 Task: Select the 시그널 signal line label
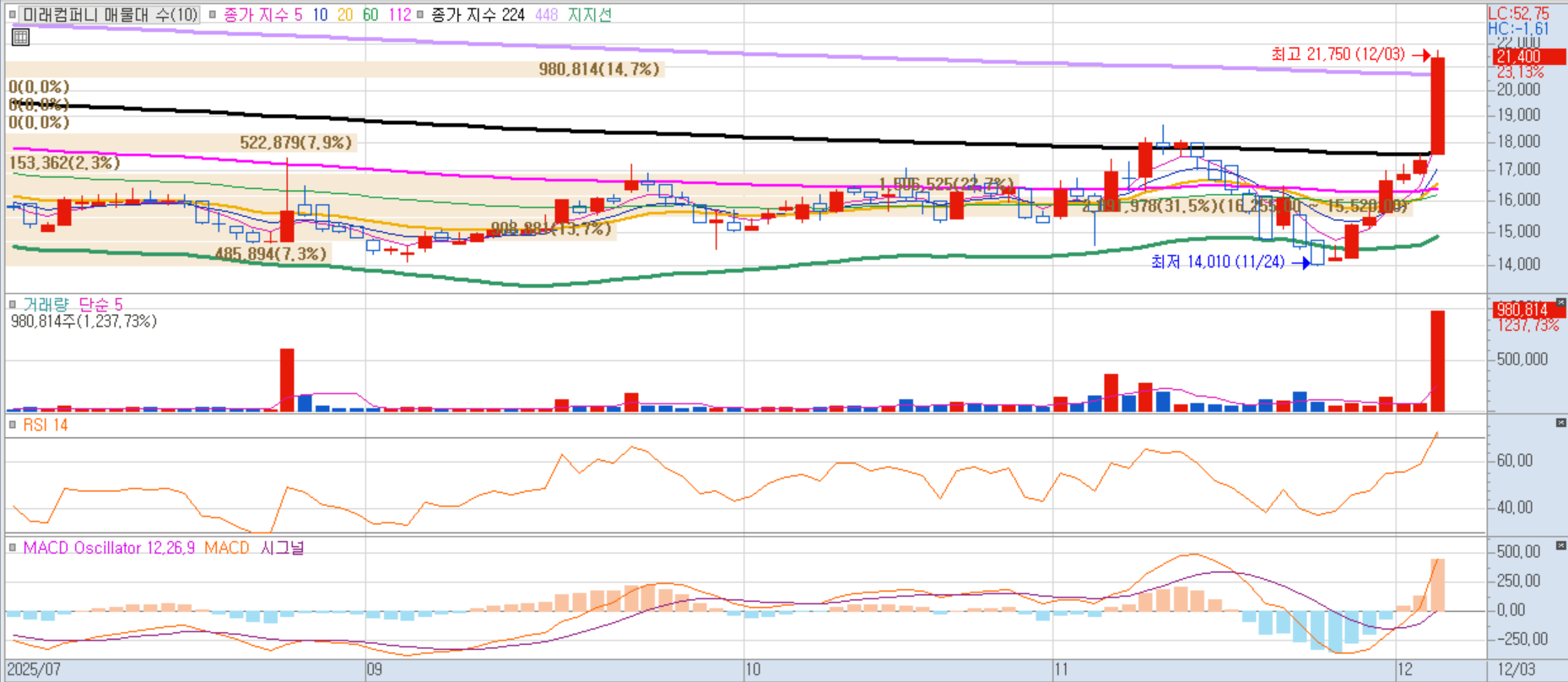(x=282, y=547)
